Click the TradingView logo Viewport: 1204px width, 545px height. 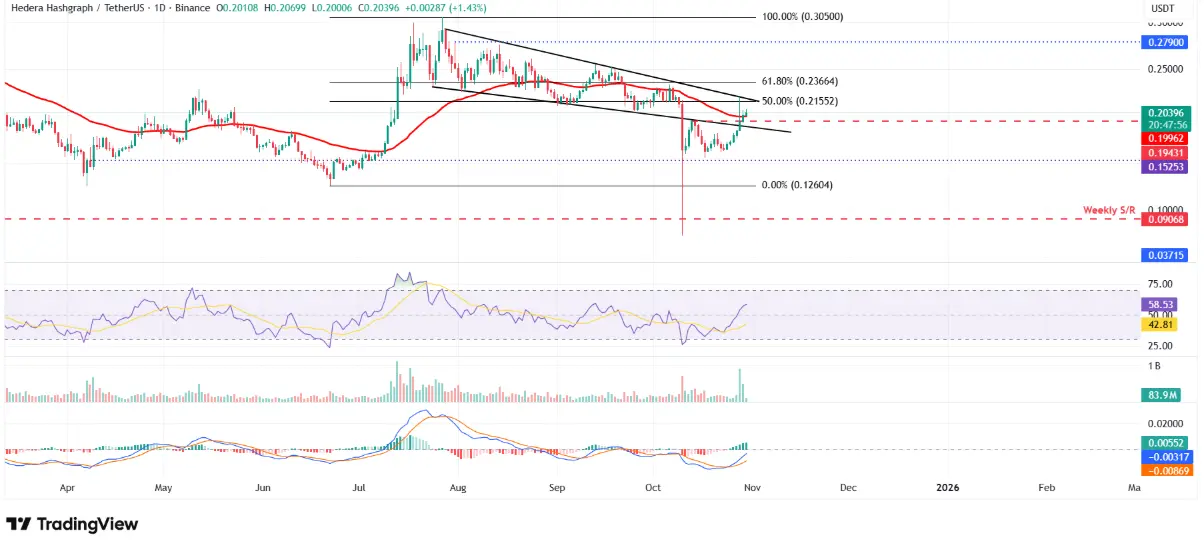click(72, 524)
